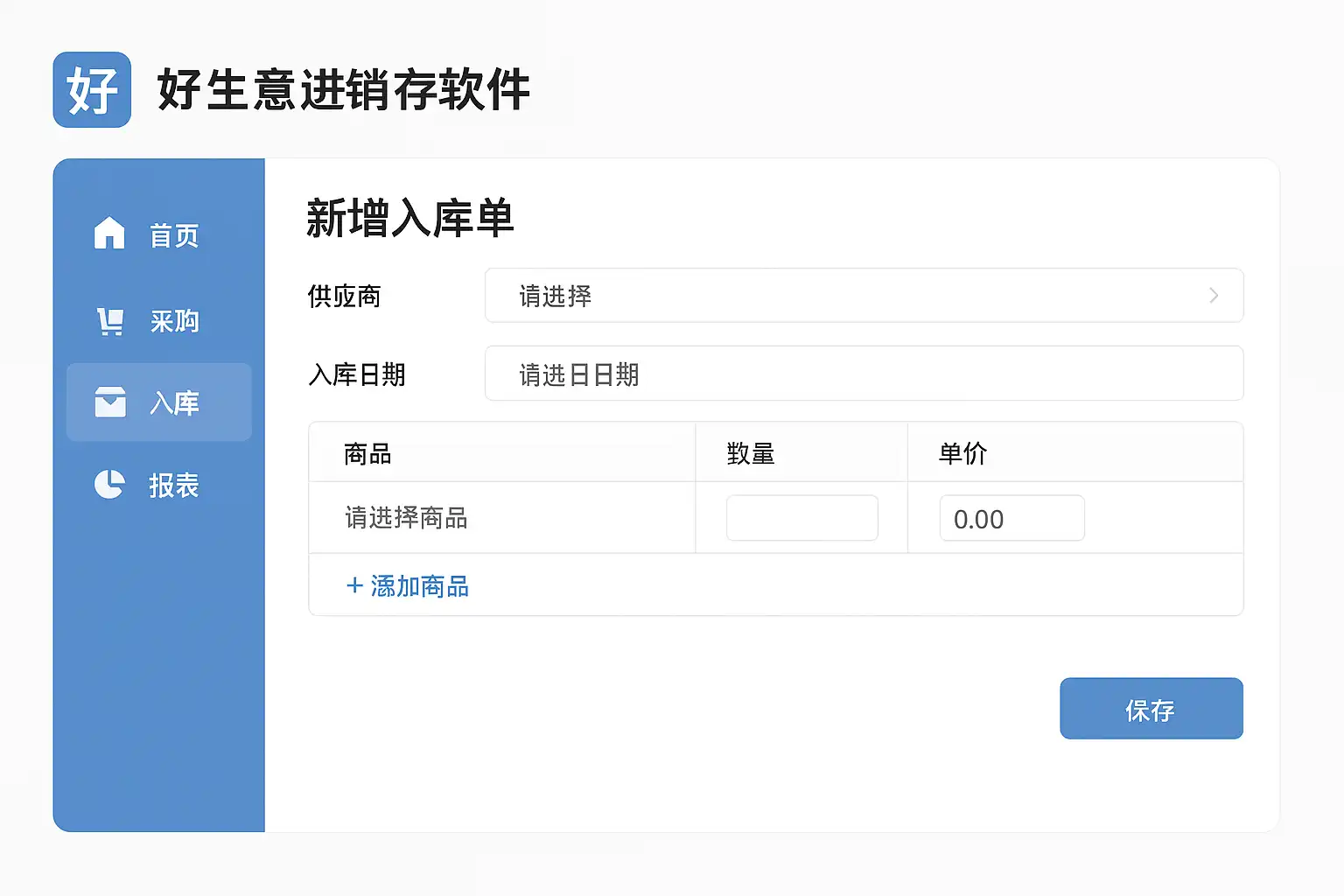
Task: Click the home house icon
Action: click(x=109, y=233)
